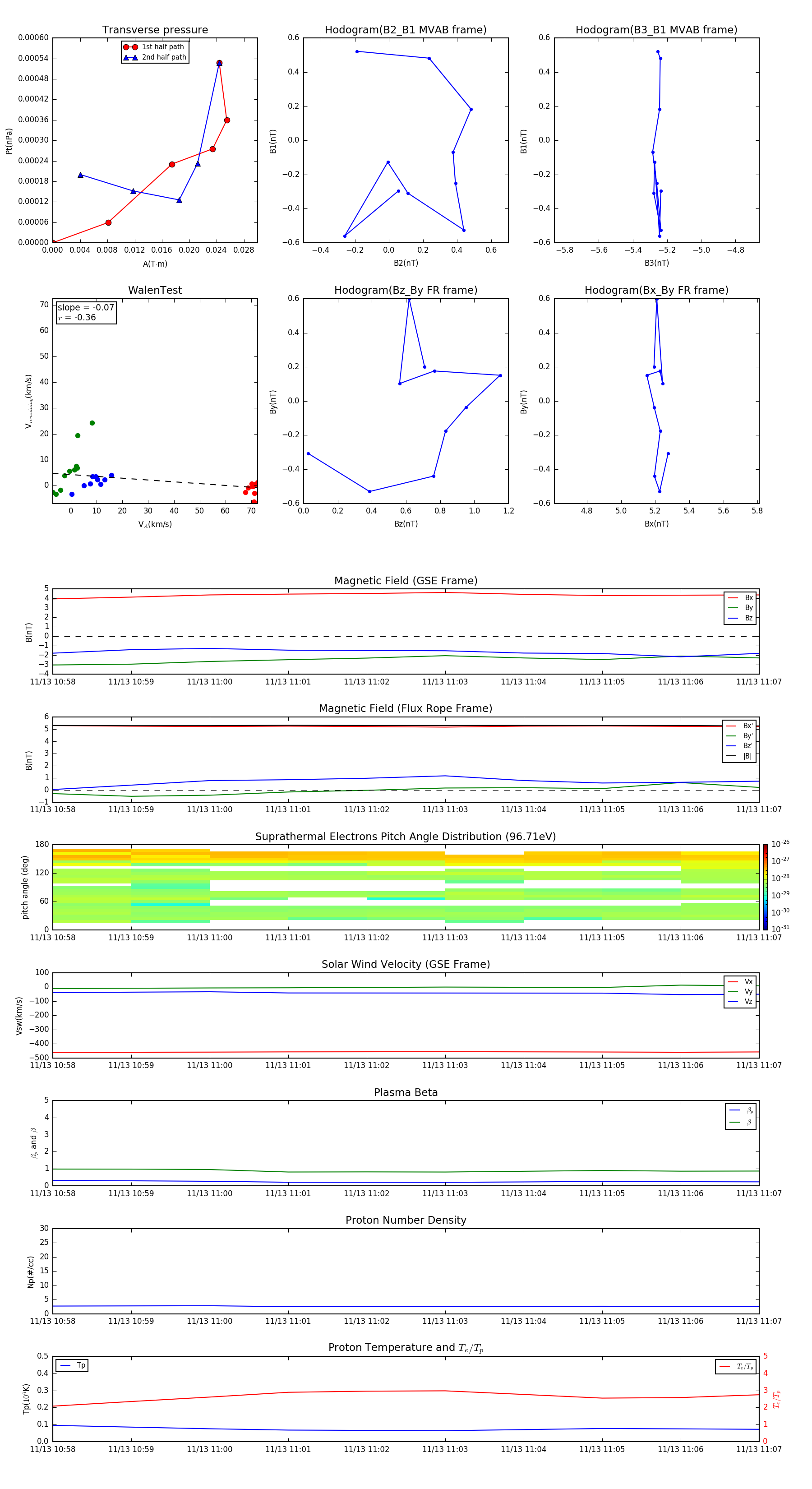This screenshot has width=812, height=1489.
Task: Click 'Te/Tp' legend entry in temperature plot
Action: point(736,1367)
